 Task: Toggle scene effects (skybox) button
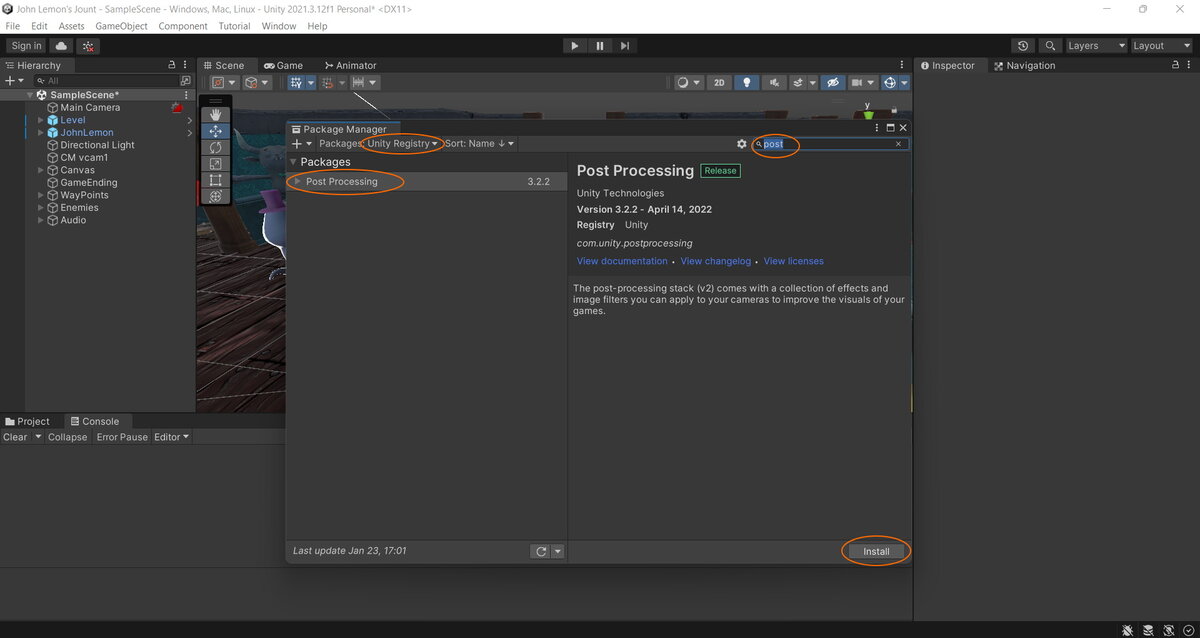(798, 83)
